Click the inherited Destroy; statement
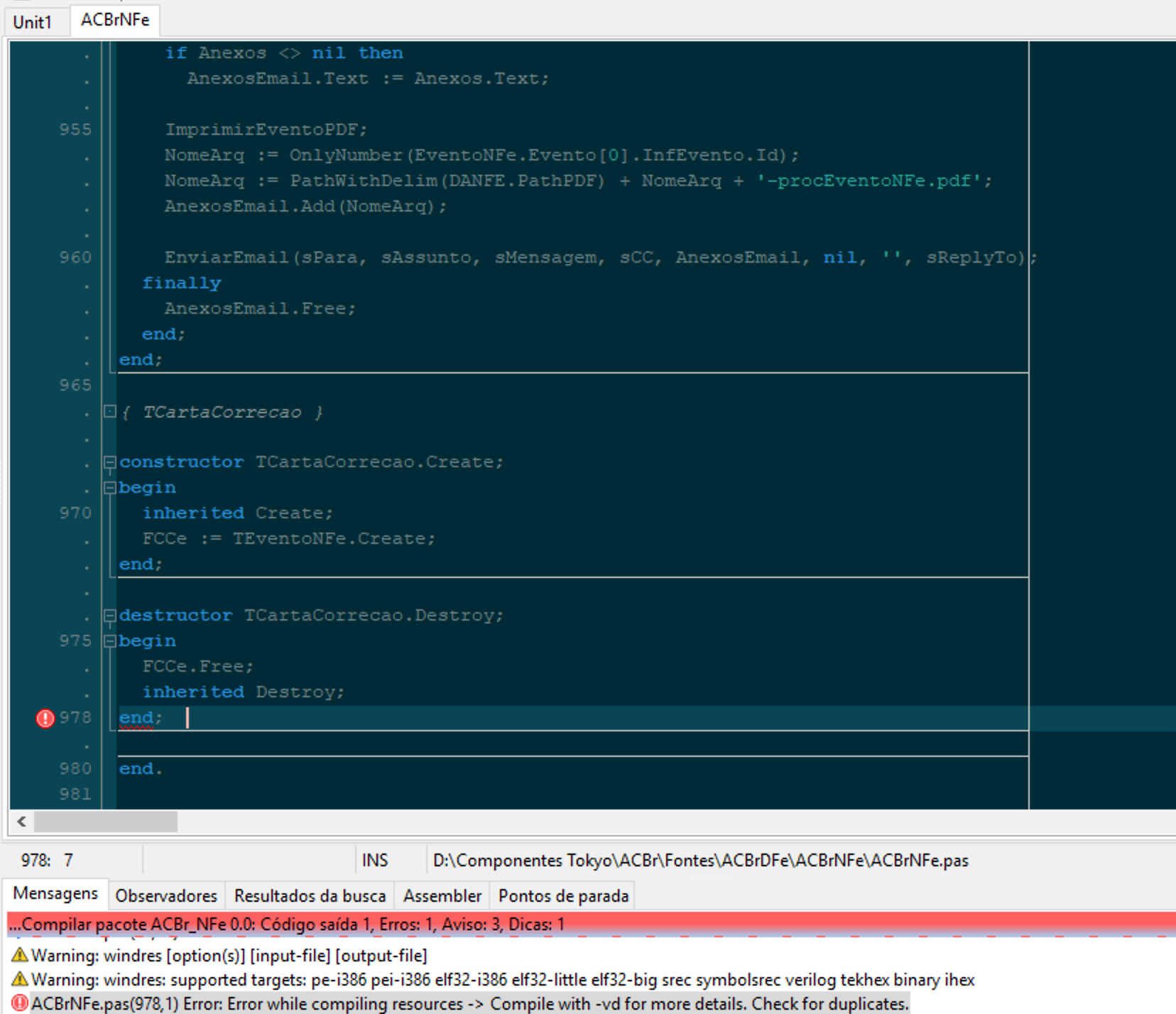The height and width of the screenshot is (1014, 1176). pos(243,692)
